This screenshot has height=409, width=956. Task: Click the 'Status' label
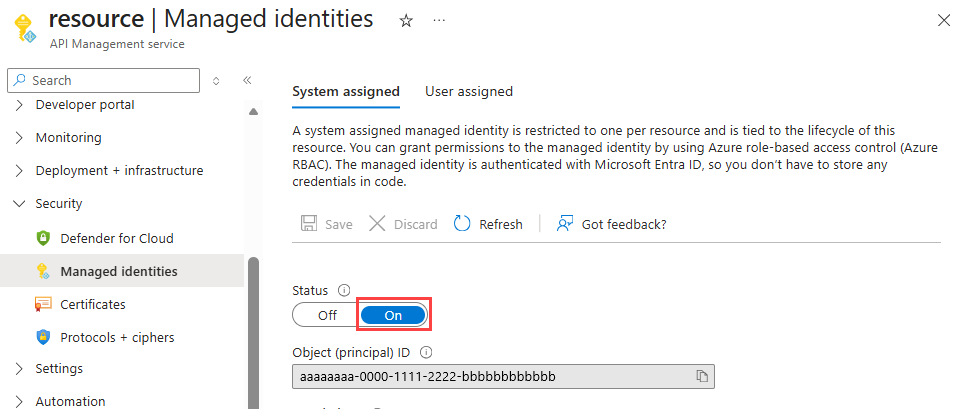310,290
